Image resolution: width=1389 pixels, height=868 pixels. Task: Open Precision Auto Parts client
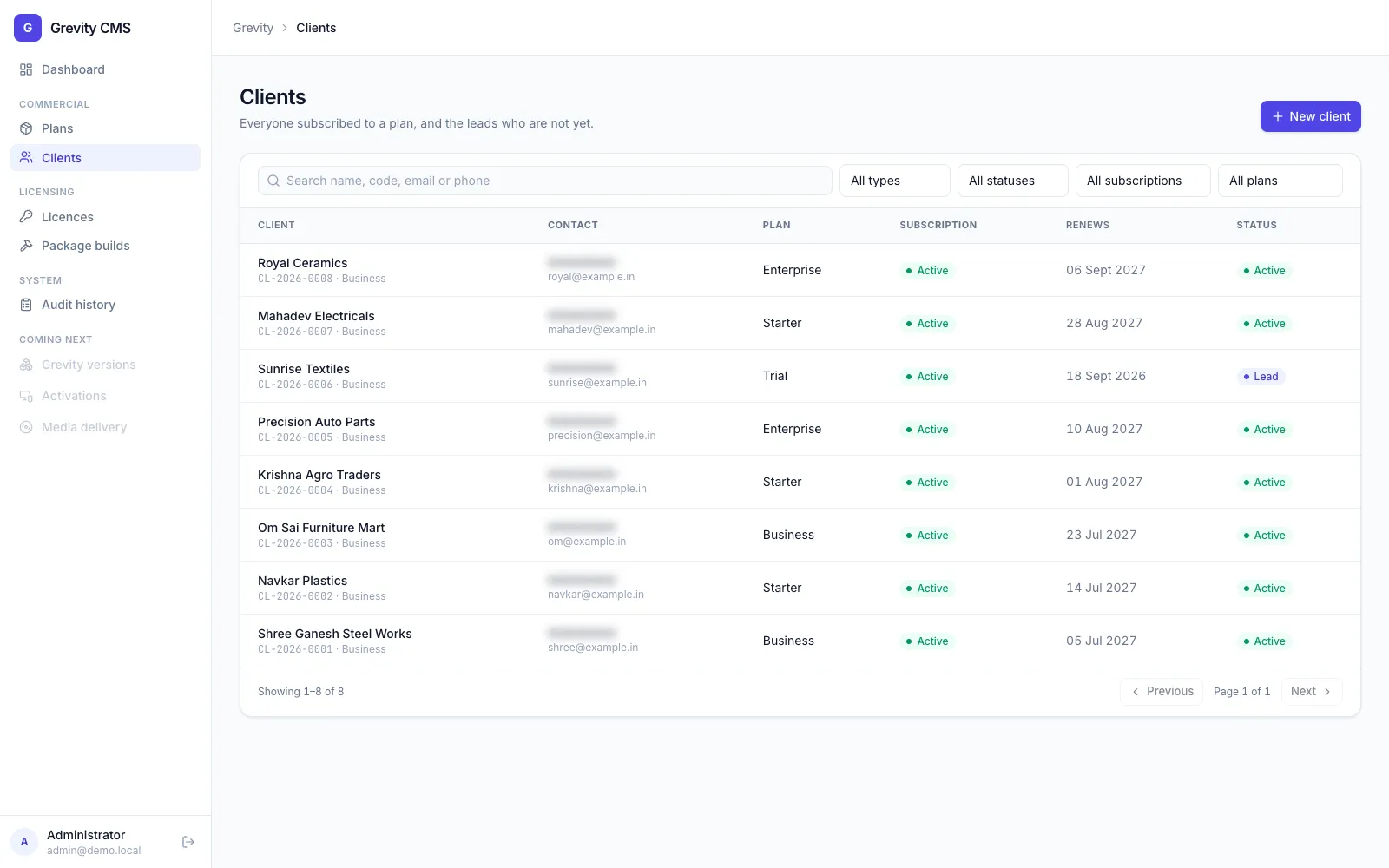(x=317, y=422)
